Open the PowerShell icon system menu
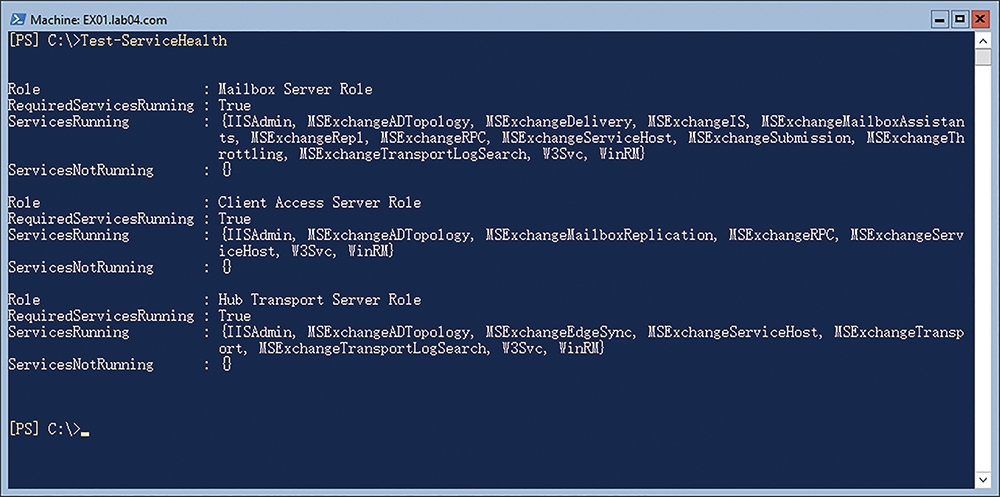 (17, 20)
